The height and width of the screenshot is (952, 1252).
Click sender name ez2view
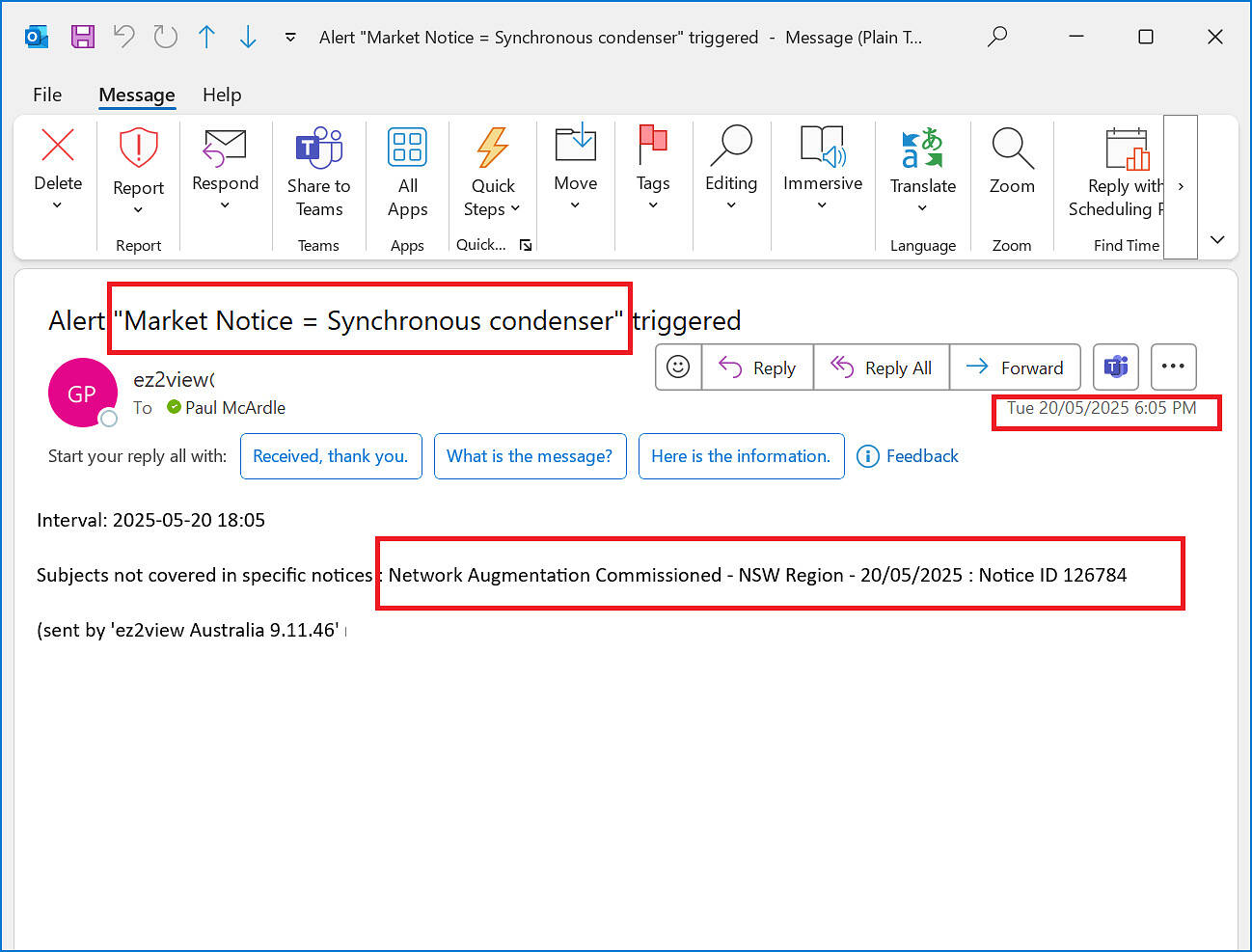(174, 380)
